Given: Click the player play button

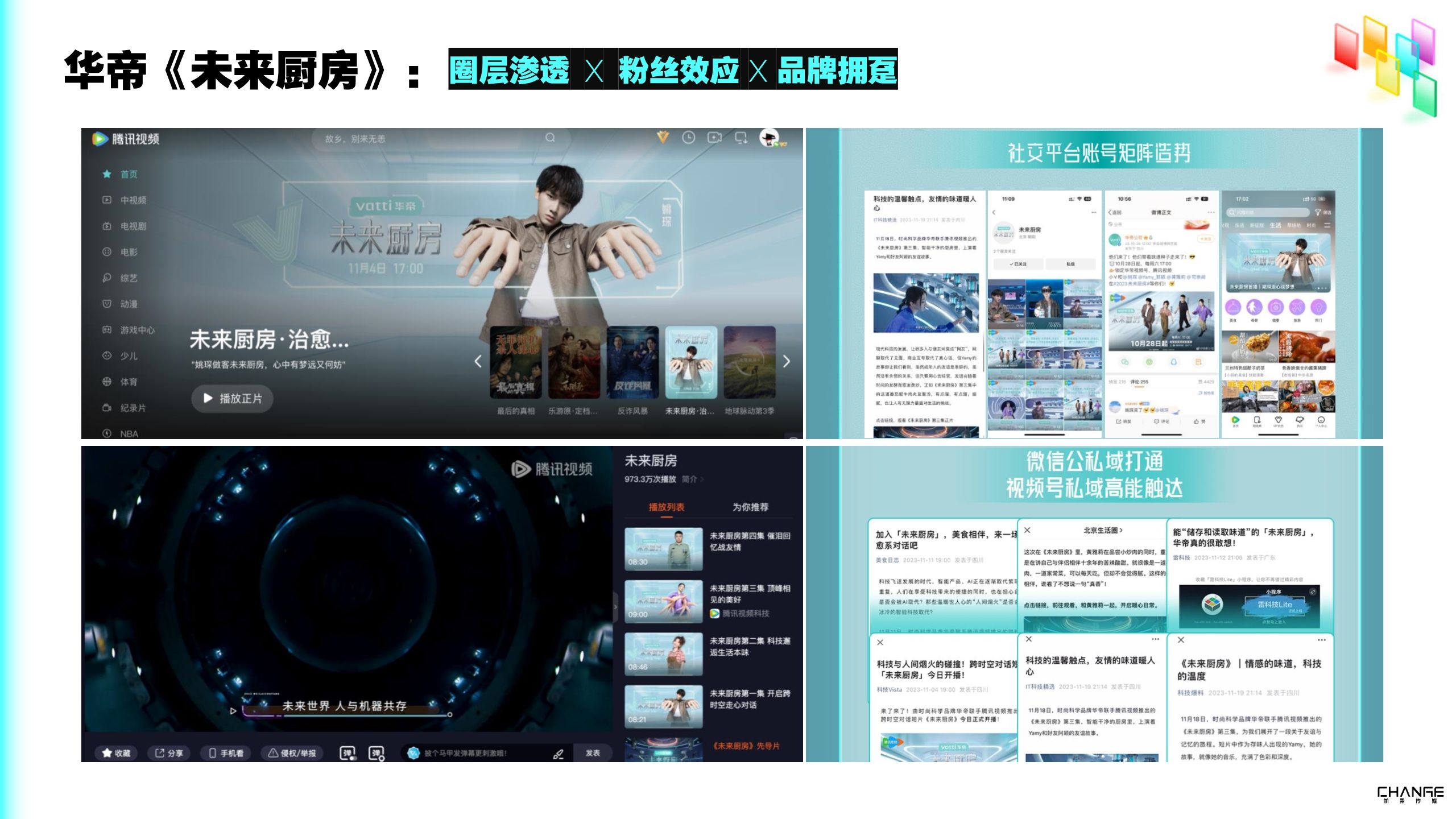Looking at the screenshot, I should click(233, 711).
